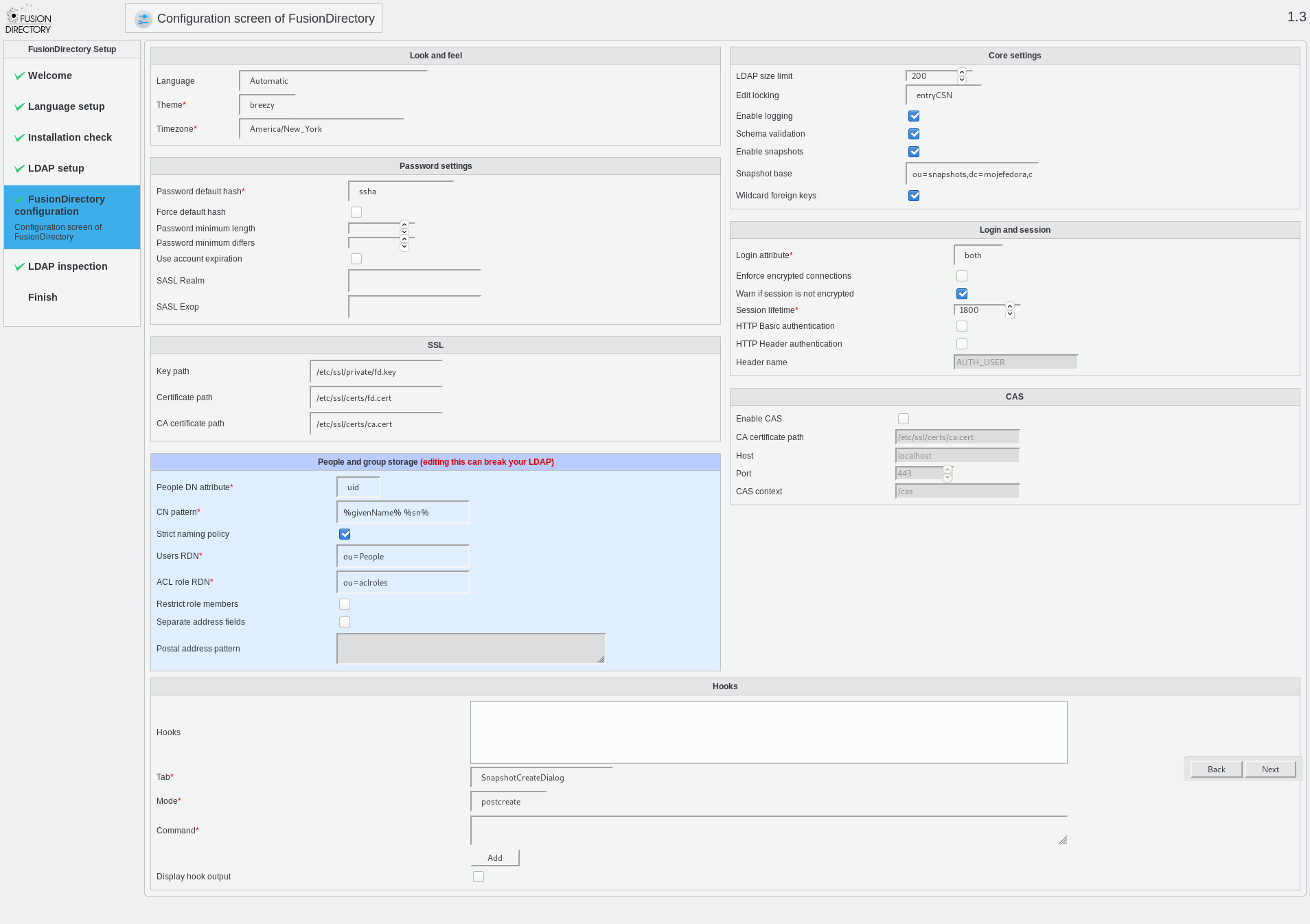The image size is (1310, 924).
Task: Go to LDAP inspection step
Action: (67, 266)
